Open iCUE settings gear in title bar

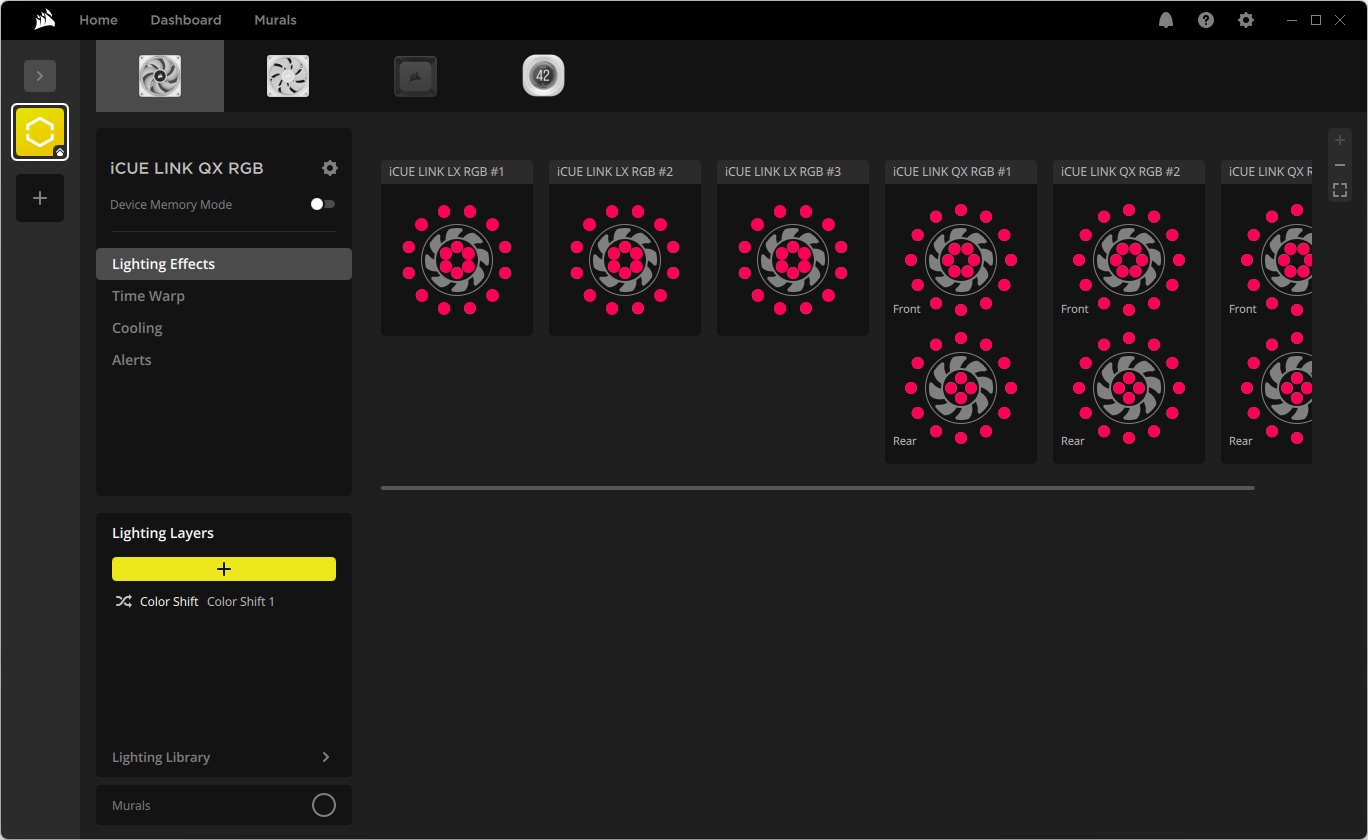(1245, 20)
